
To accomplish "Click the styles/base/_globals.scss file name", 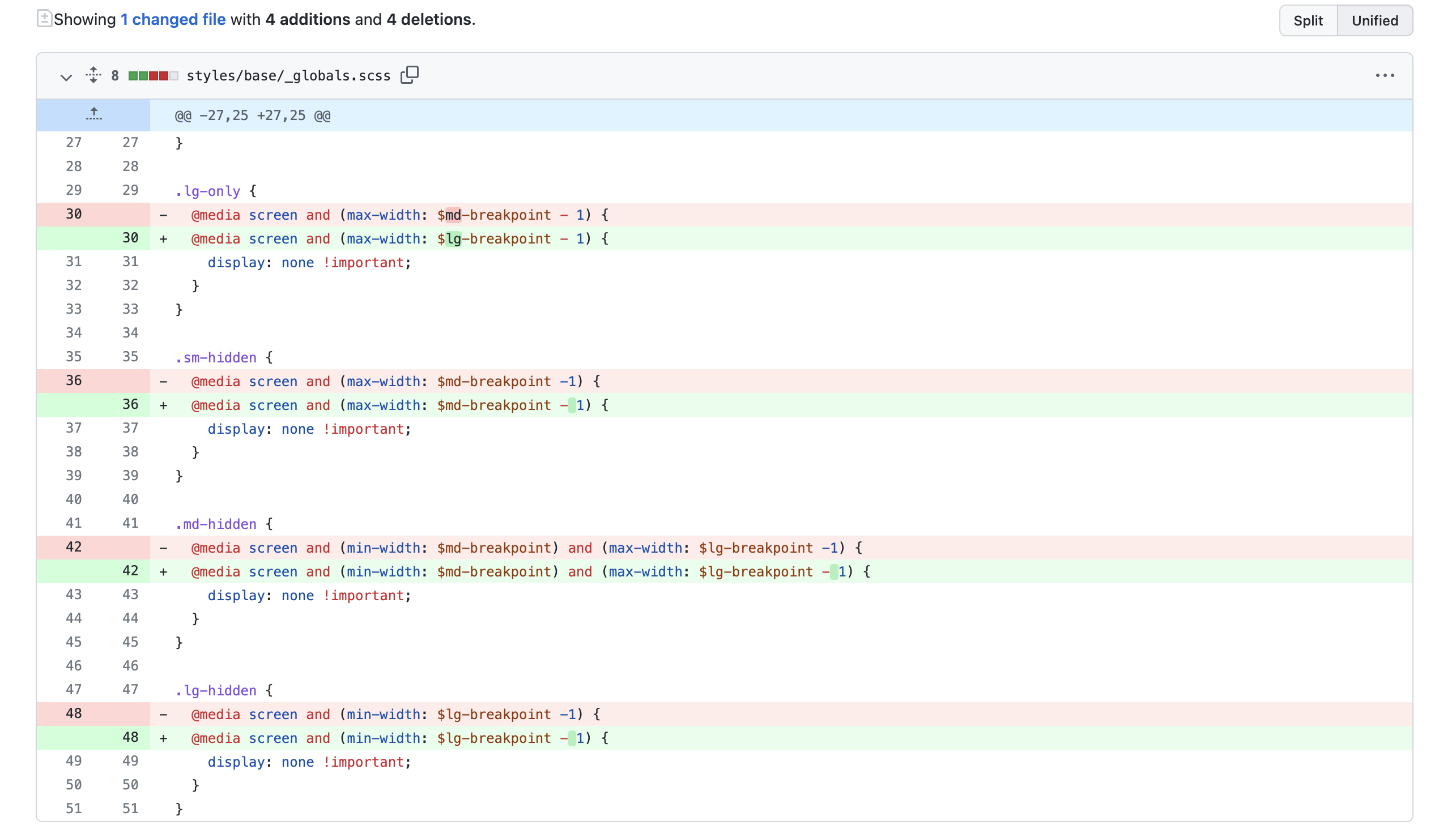I will (x=288, y=76).
